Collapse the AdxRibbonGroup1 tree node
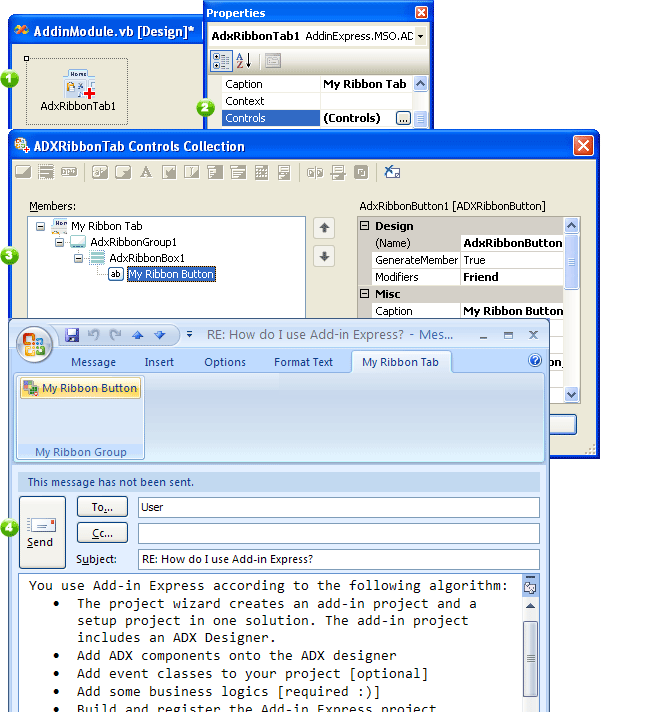Viewport: 645px width, 712px height. click(60, 242)
